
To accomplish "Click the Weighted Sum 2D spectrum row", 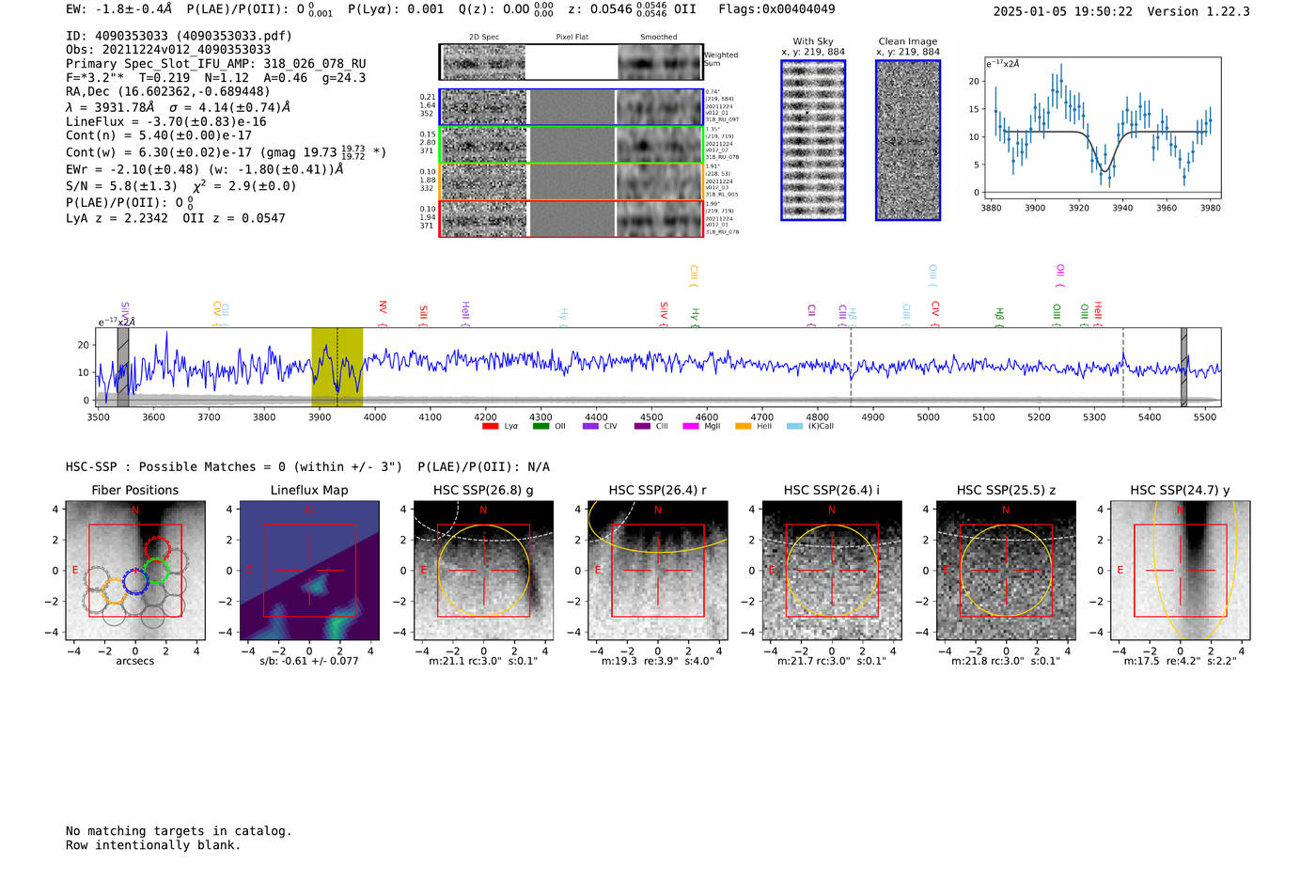I will [x=571, y=62].
